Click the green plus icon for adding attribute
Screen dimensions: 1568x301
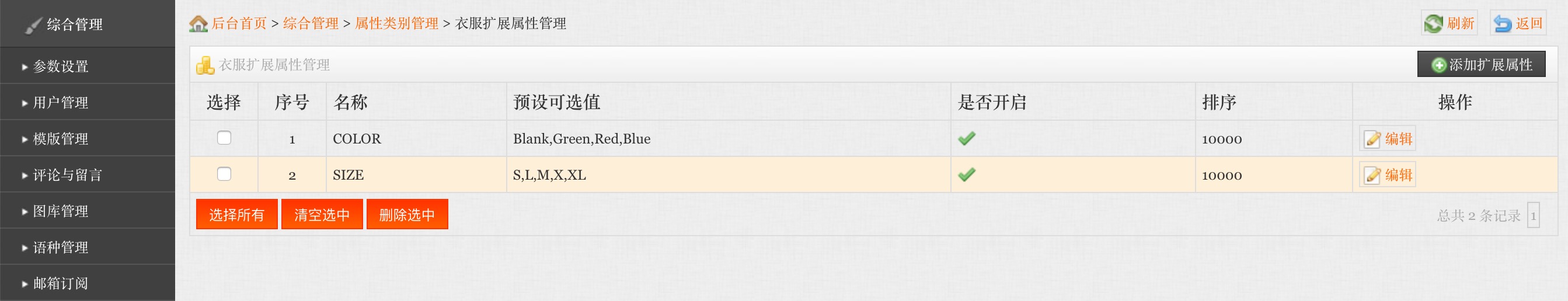1438,65
